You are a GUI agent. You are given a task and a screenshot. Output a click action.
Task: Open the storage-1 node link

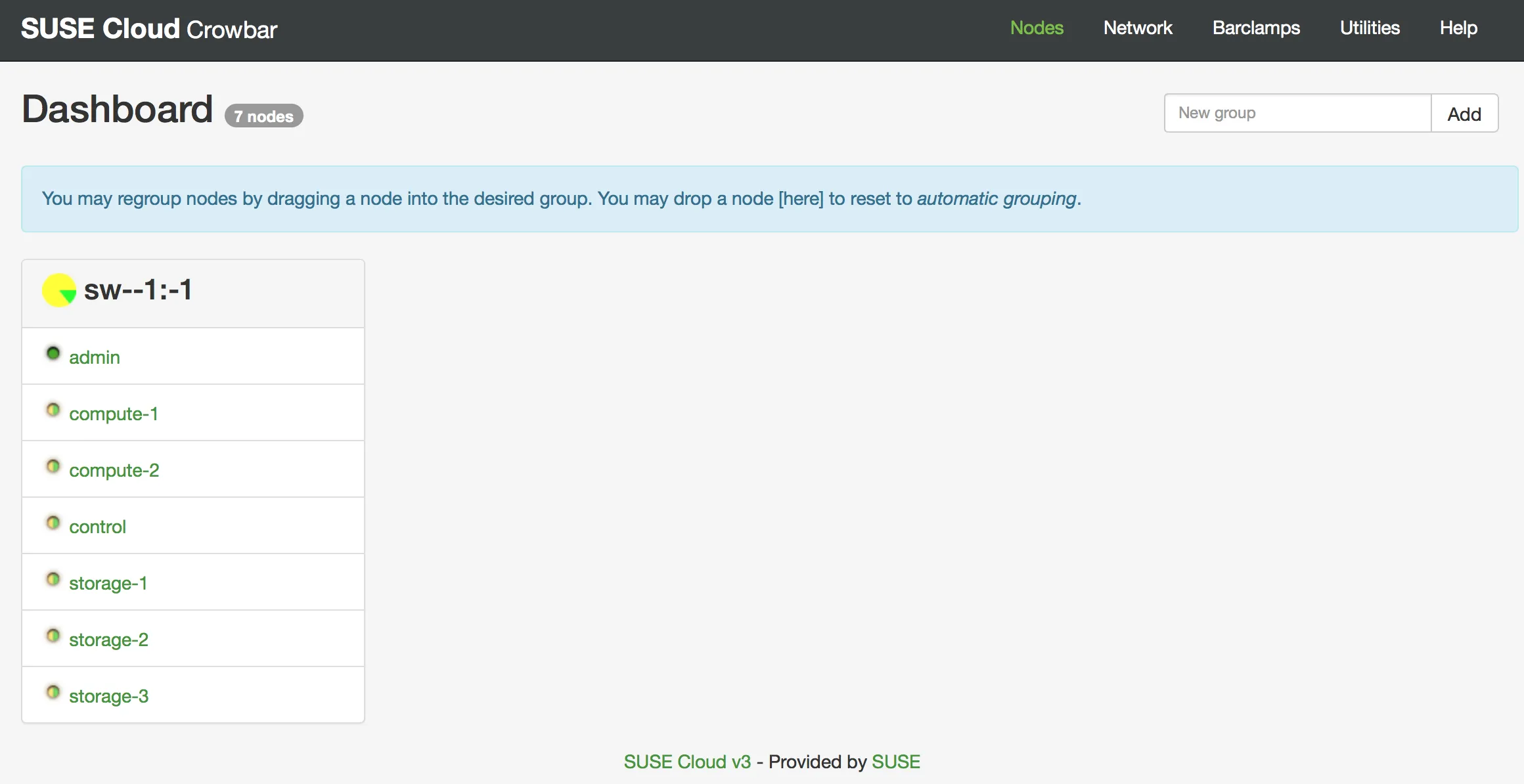(x=108, y=583)
